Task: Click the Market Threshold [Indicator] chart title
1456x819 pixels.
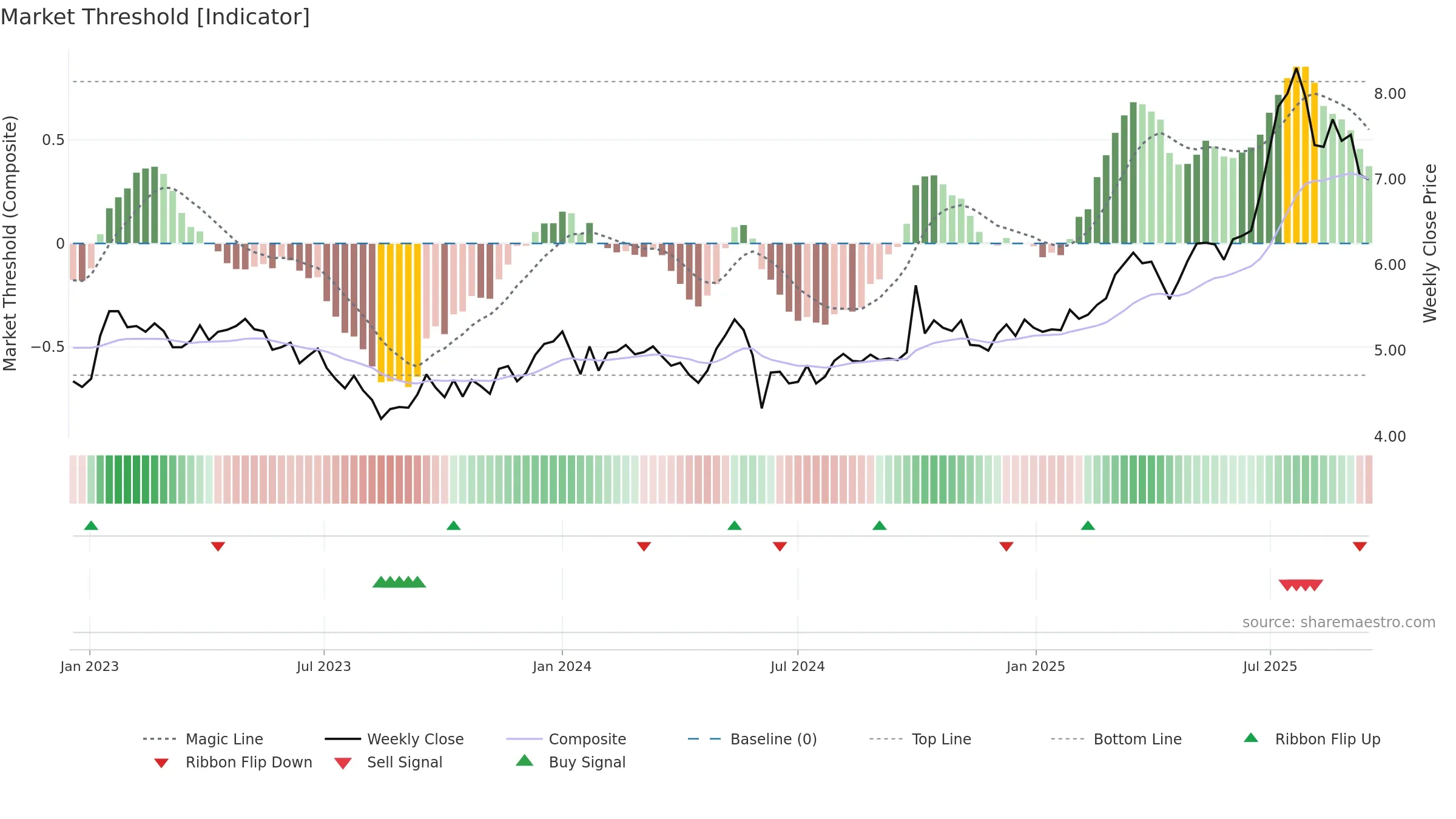Action: [155, 17]
